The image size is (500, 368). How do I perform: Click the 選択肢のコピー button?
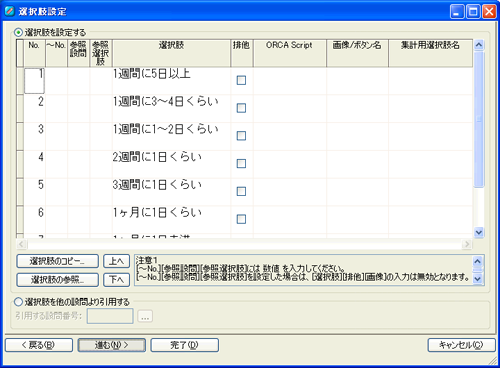coord(57,261)
